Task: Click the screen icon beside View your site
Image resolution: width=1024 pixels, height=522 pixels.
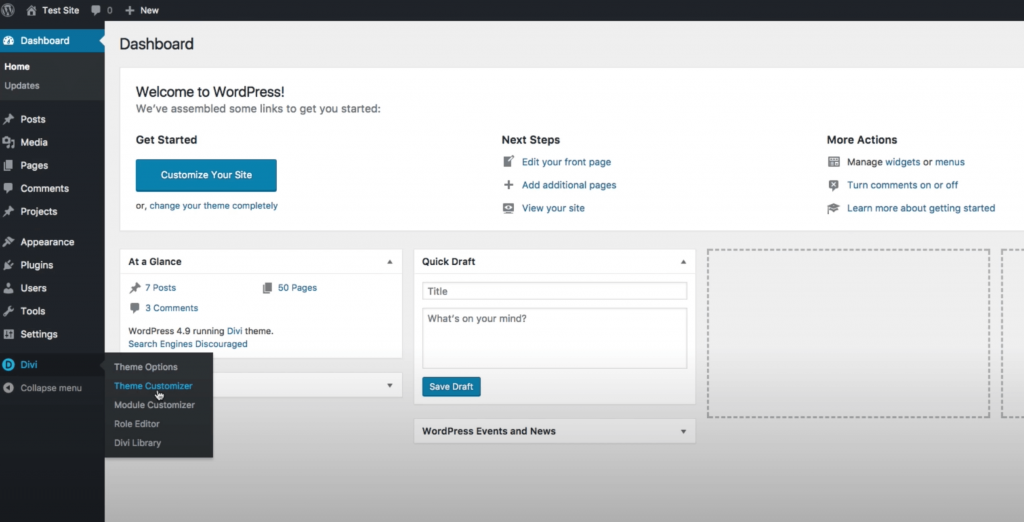Action: click(508, 208)
